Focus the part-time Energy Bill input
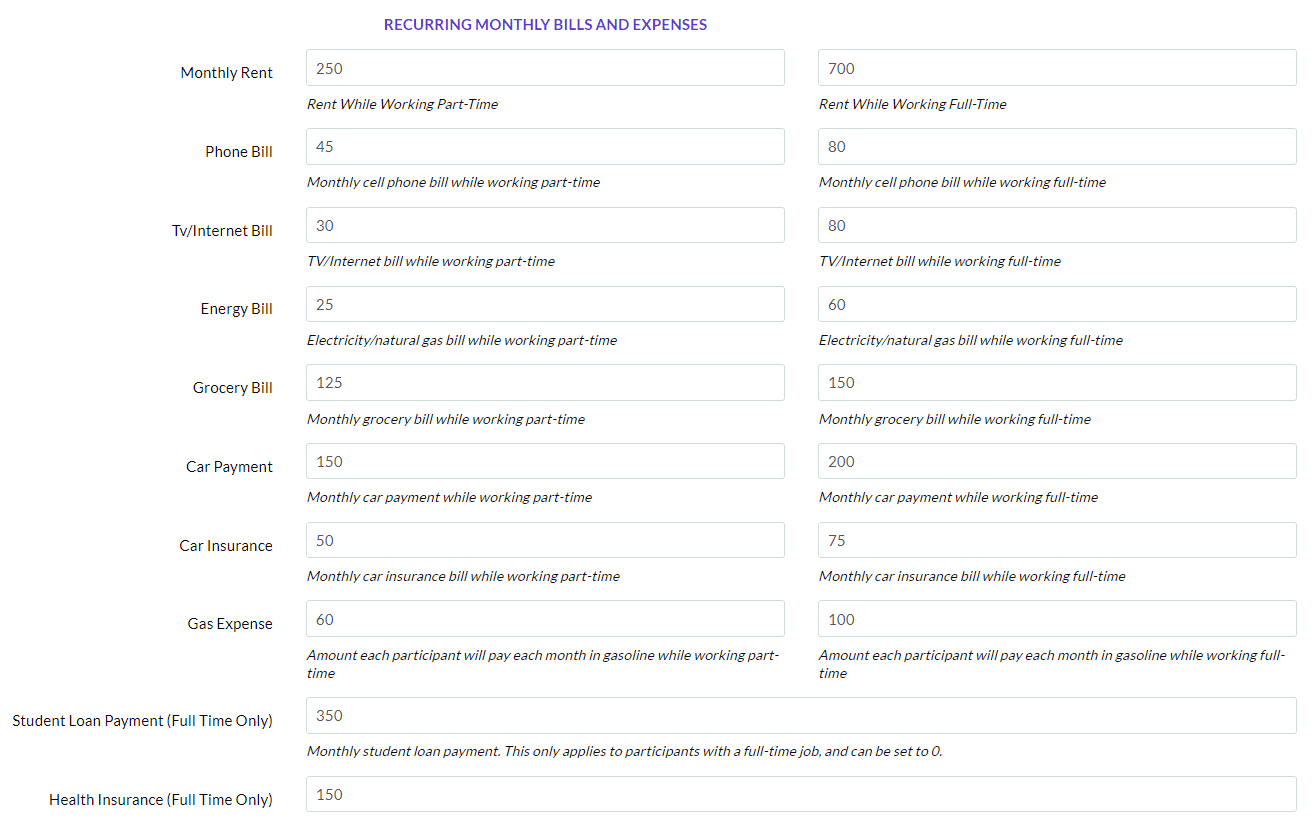This screenshot has width=1314, height=819. pos(545,304)
